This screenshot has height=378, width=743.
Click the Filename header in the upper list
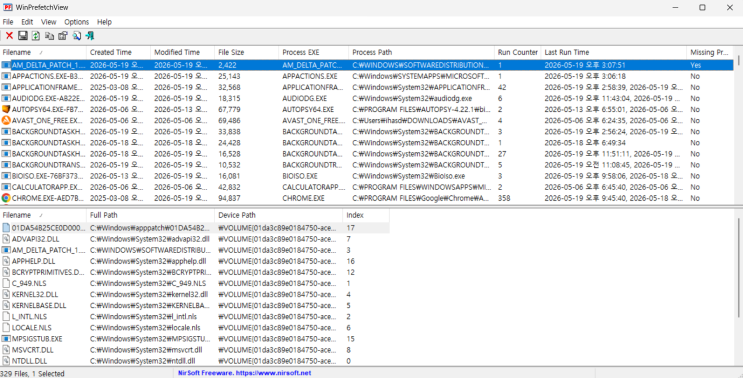tap(43, 52)
